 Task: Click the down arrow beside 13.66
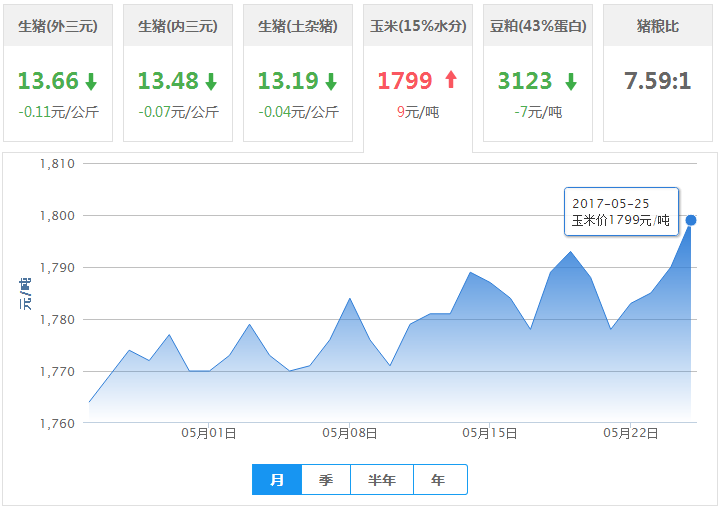pyautogui.click(x=91, y=81)
